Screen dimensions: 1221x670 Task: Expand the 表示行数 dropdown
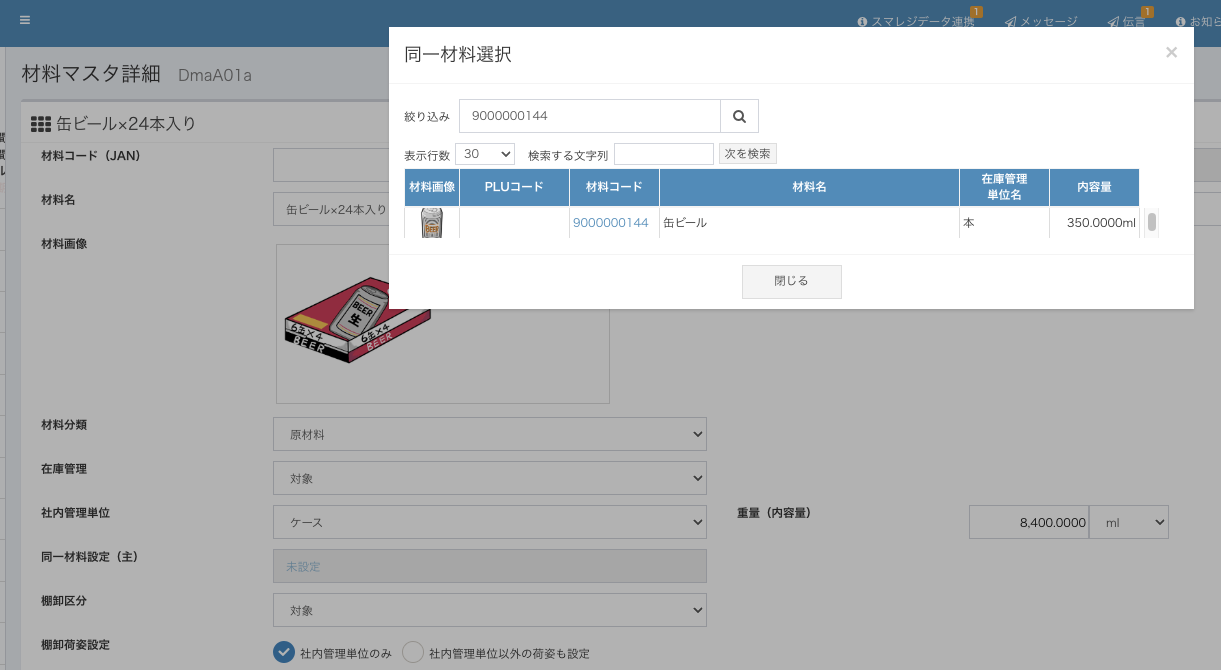tap(485, 154)
